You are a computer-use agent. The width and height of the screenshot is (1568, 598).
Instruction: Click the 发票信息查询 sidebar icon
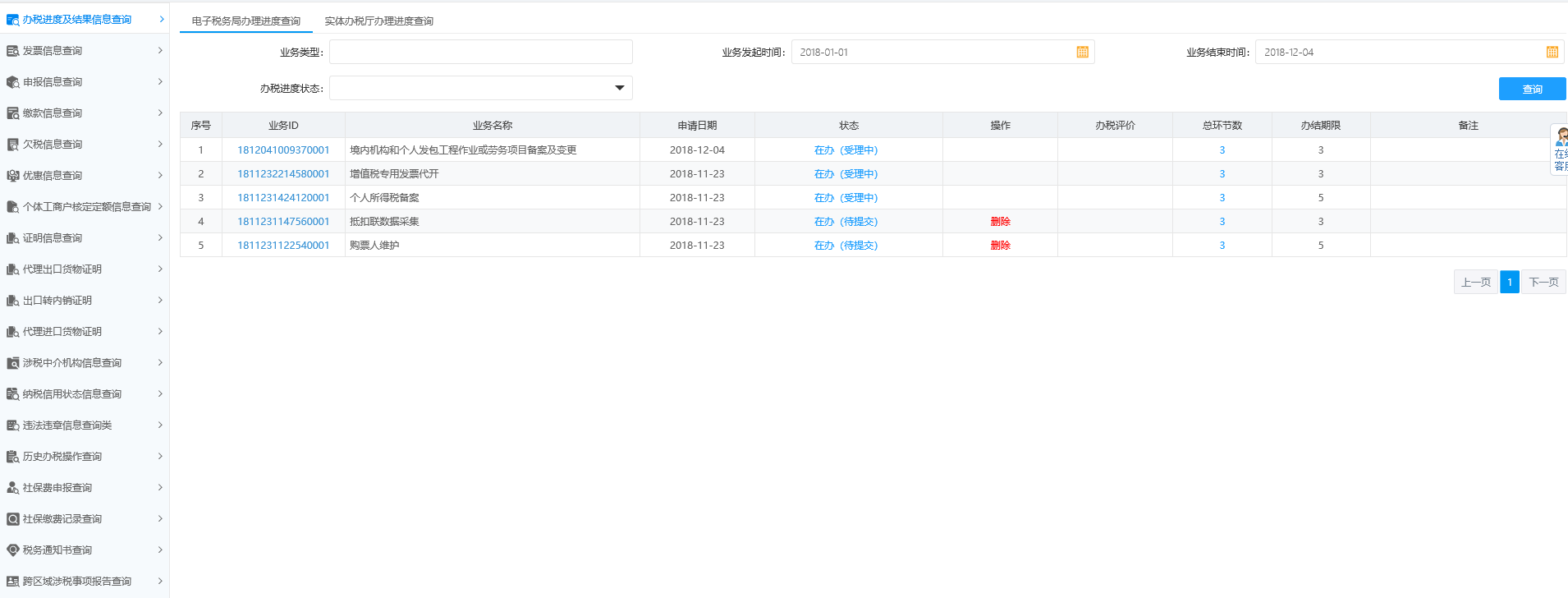(12, 51)
